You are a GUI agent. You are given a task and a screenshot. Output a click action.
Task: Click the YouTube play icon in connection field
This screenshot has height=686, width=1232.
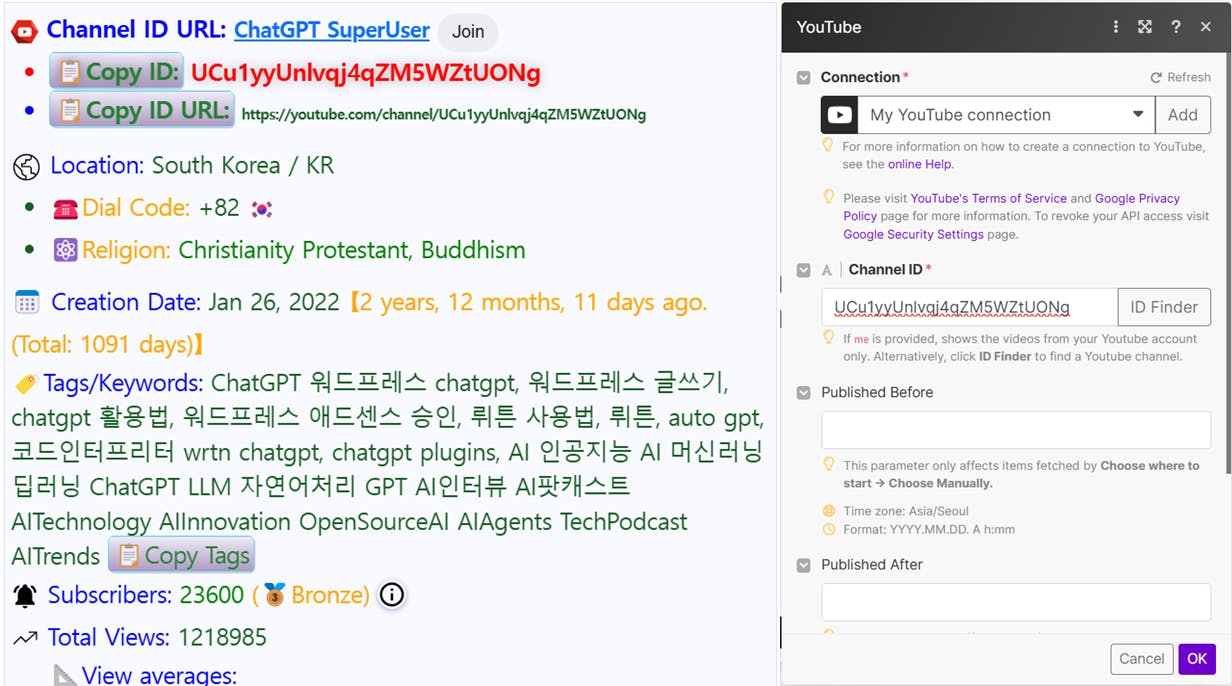coord(840,115)
